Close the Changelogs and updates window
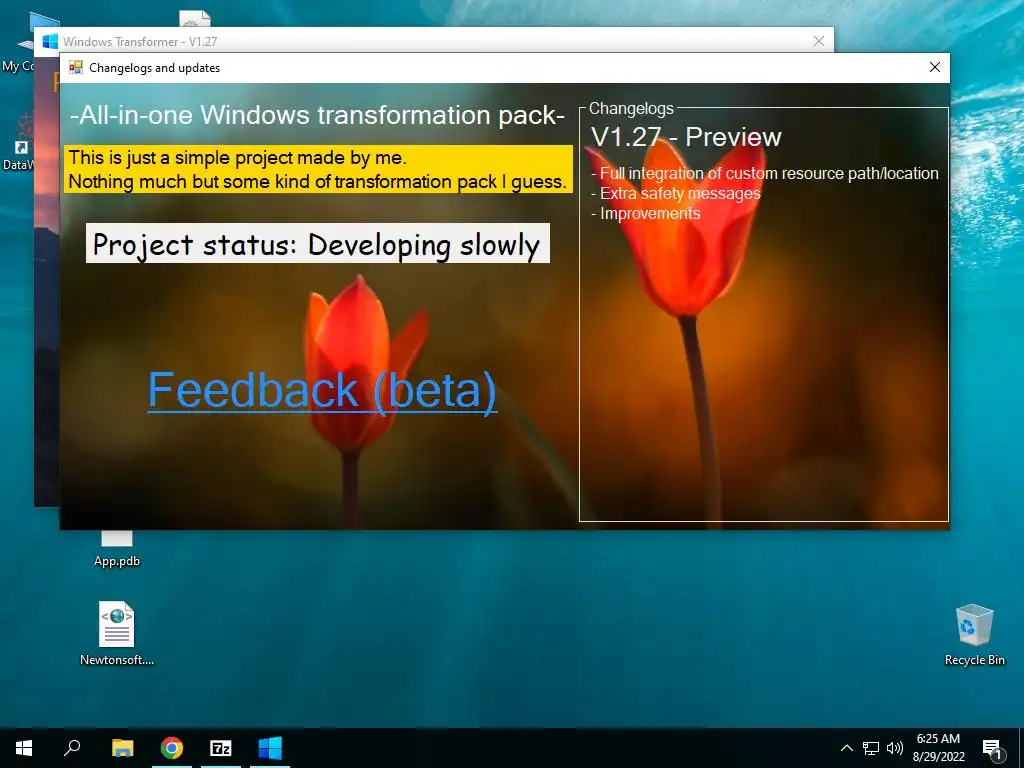Viewport: 1024px width, 768px height. pos(935,67)
